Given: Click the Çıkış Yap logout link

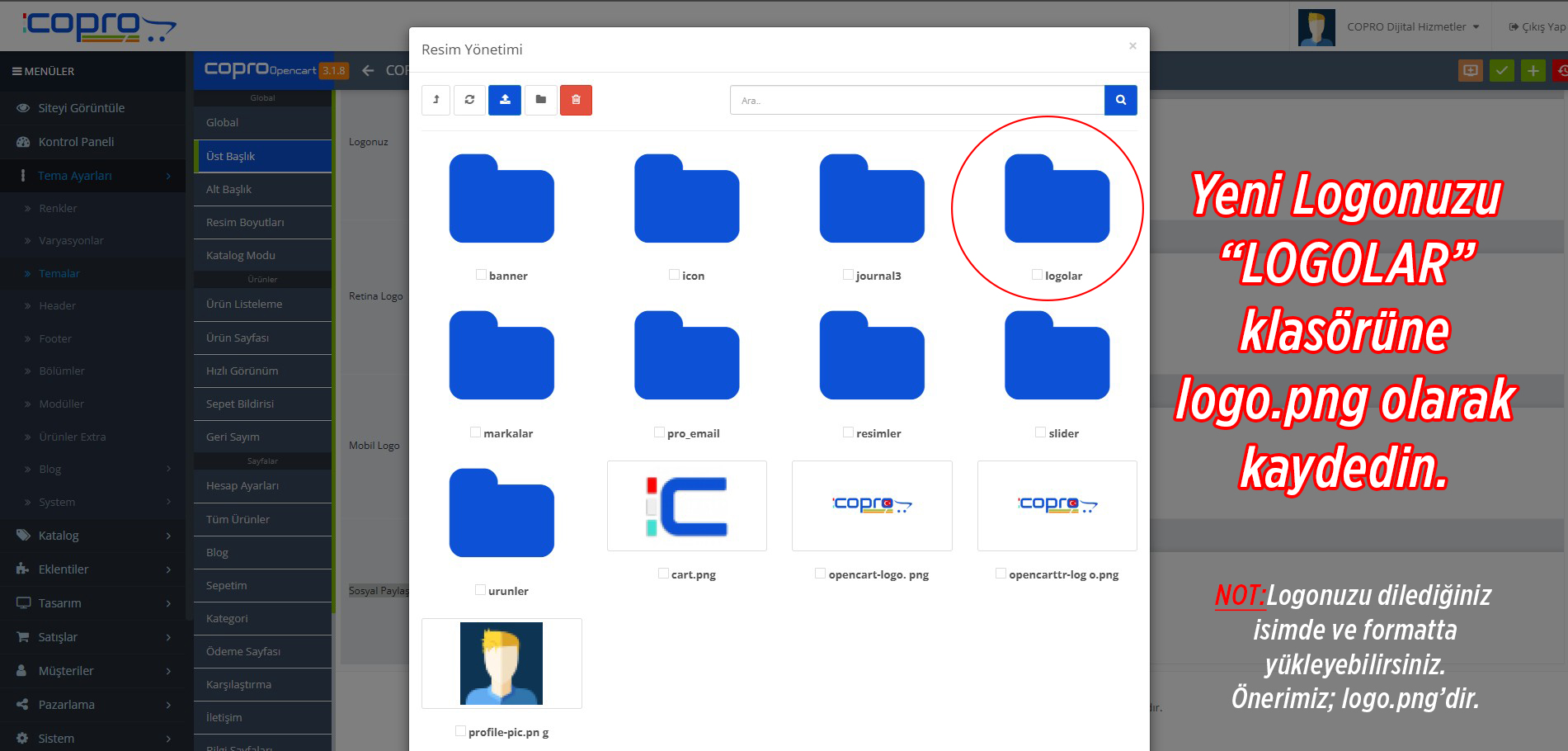Looking at the screenshot, I should (x=1537, y=27).
